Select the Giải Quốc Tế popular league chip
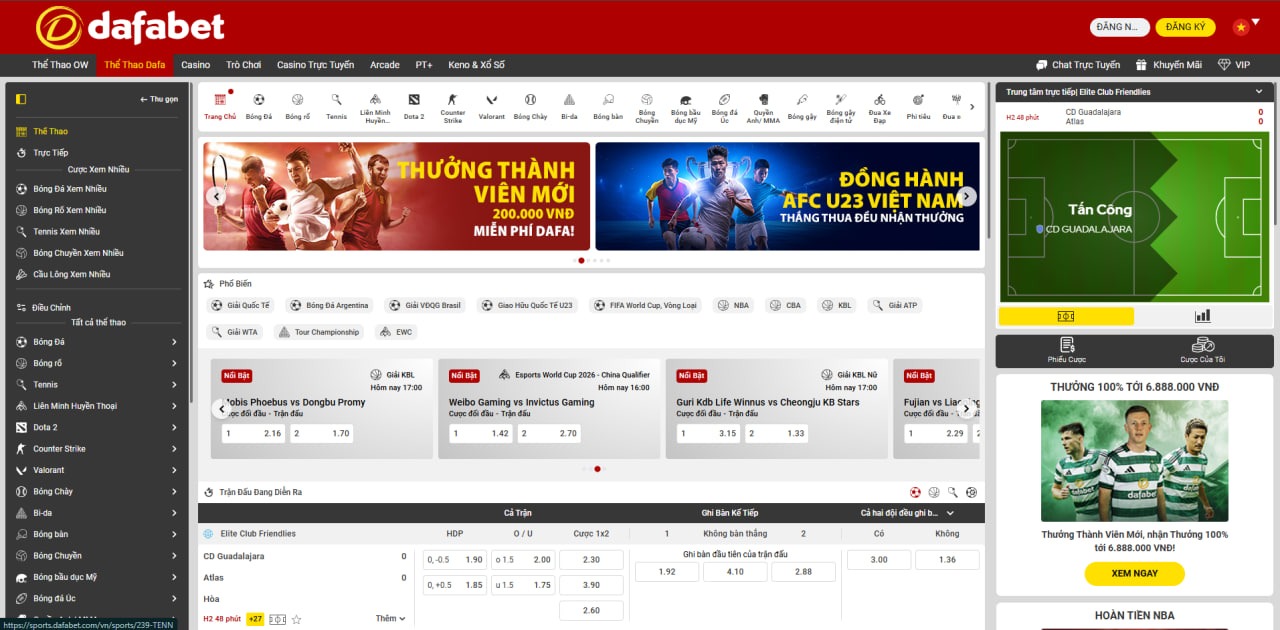The height and width of the screenshot is (630, 1280). pos(240,305)
